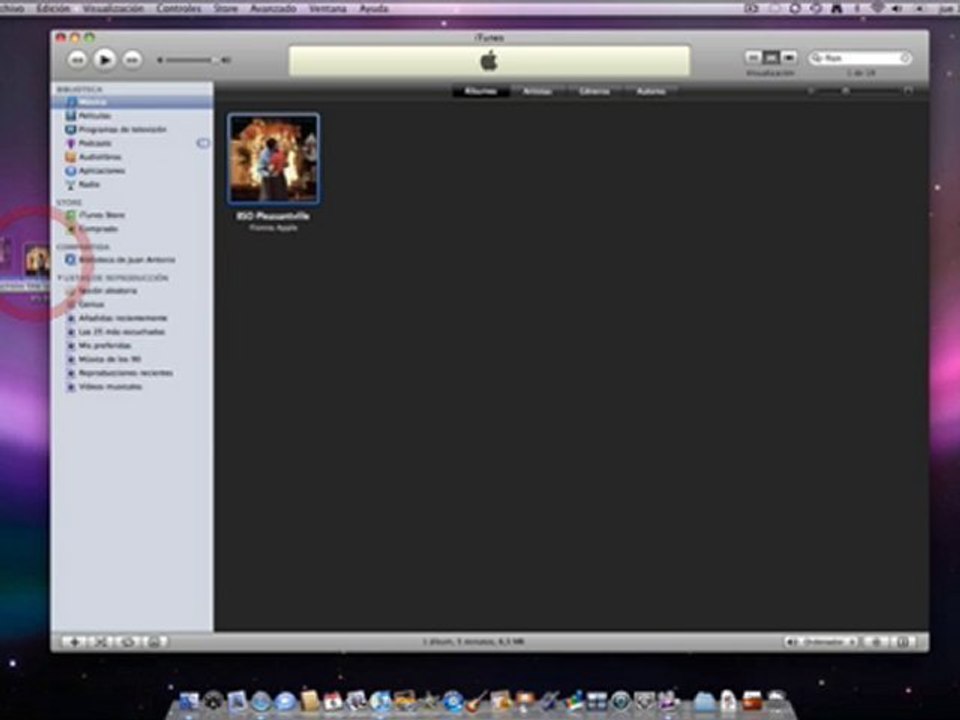Open the Controles menu
This screenshot has width=960, height=720.
coord(179,9)
